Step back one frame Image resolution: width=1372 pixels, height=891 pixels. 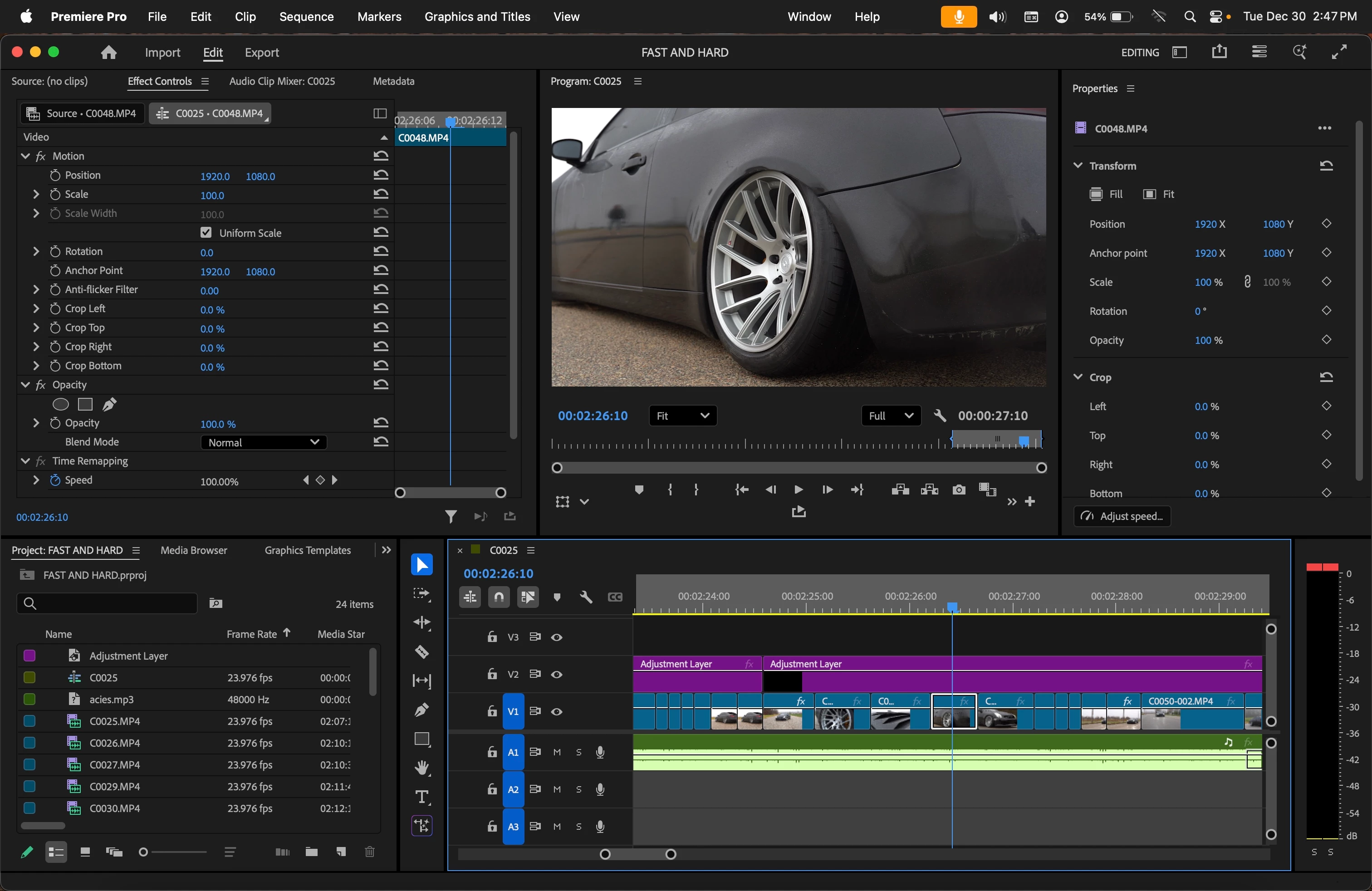click(x=770, y=490)
